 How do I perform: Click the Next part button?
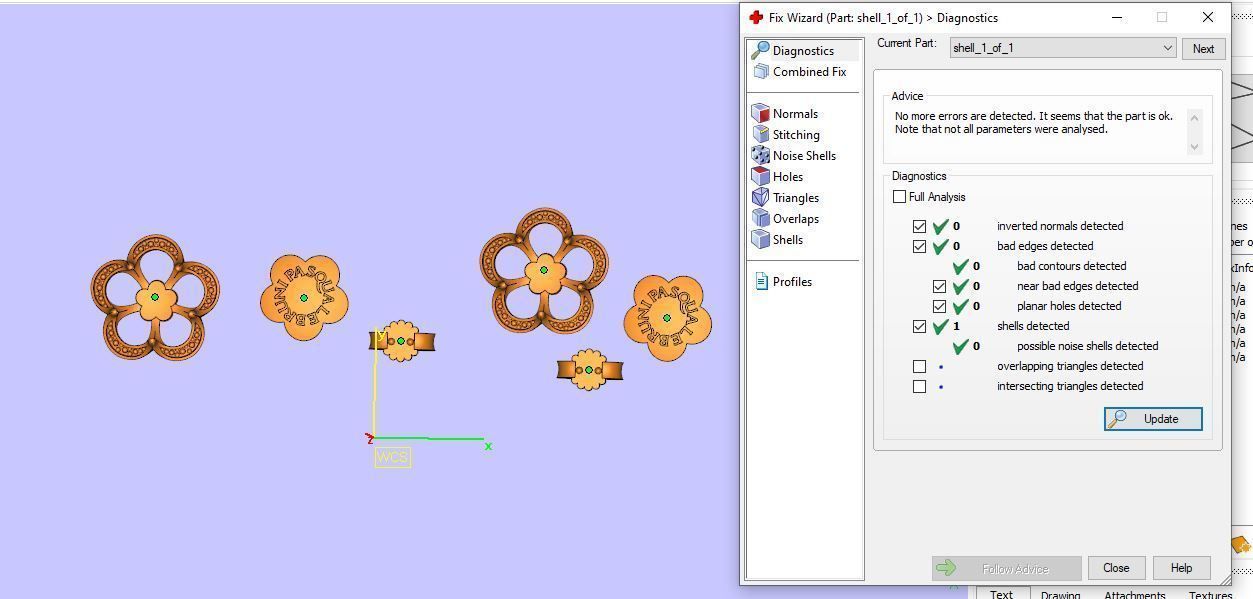pos(1203,48)
